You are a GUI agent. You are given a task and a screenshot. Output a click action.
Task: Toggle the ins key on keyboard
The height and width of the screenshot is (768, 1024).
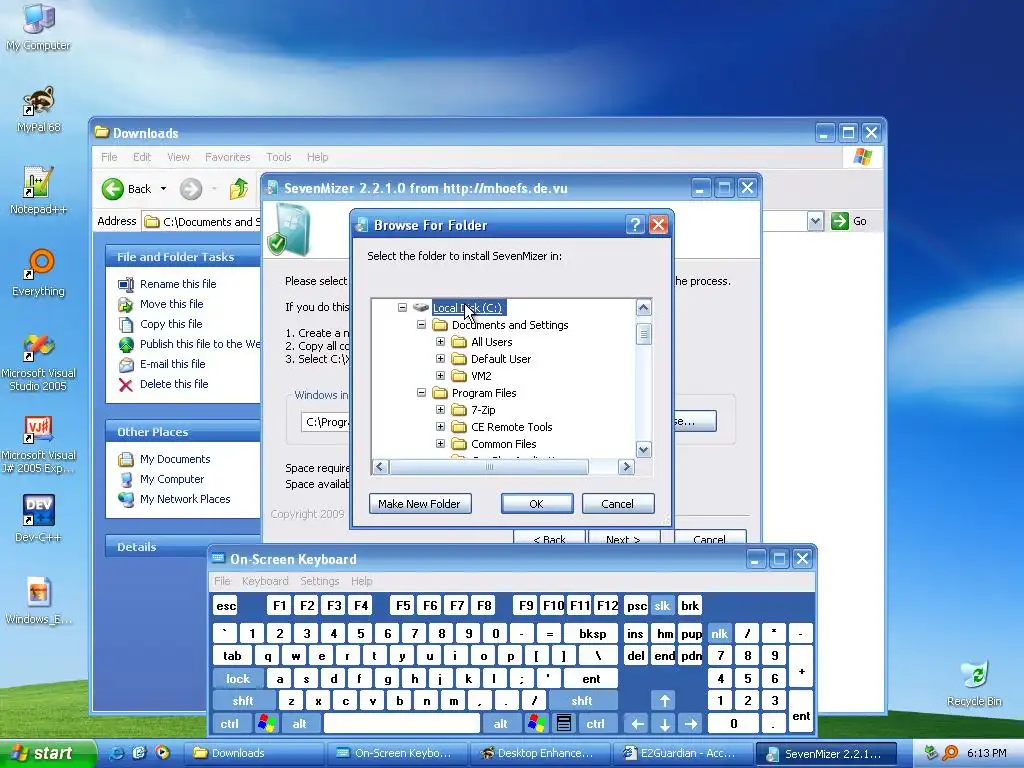pos(635,633)
